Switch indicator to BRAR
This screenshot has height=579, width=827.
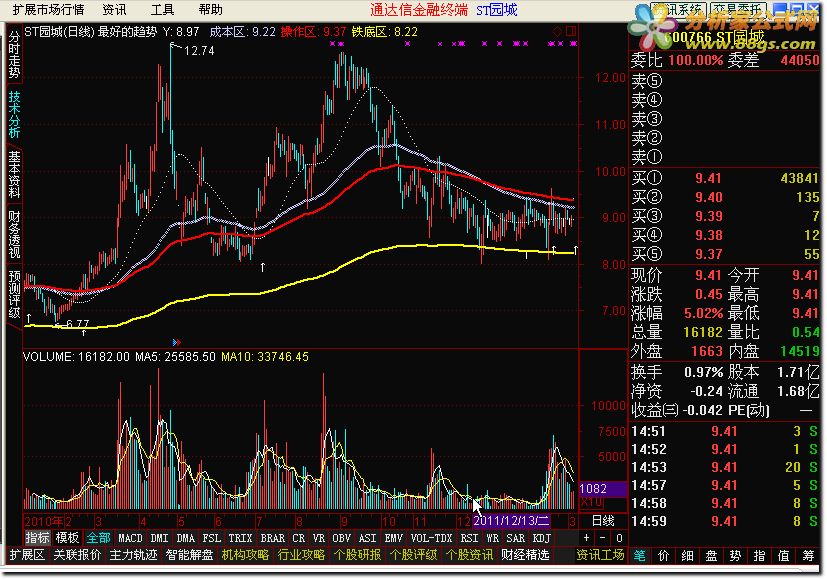[273, 538]
